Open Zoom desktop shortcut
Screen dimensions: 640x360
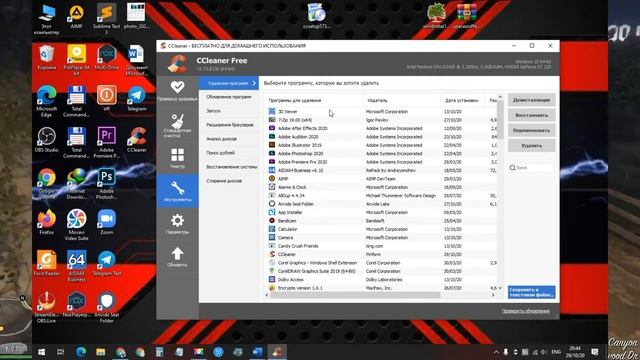(x=107, y=222)
